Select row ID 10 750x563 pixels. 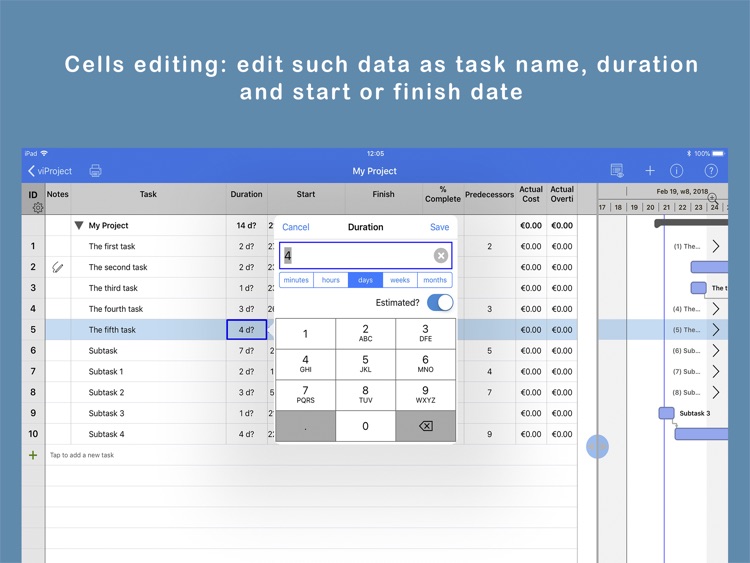33,434
